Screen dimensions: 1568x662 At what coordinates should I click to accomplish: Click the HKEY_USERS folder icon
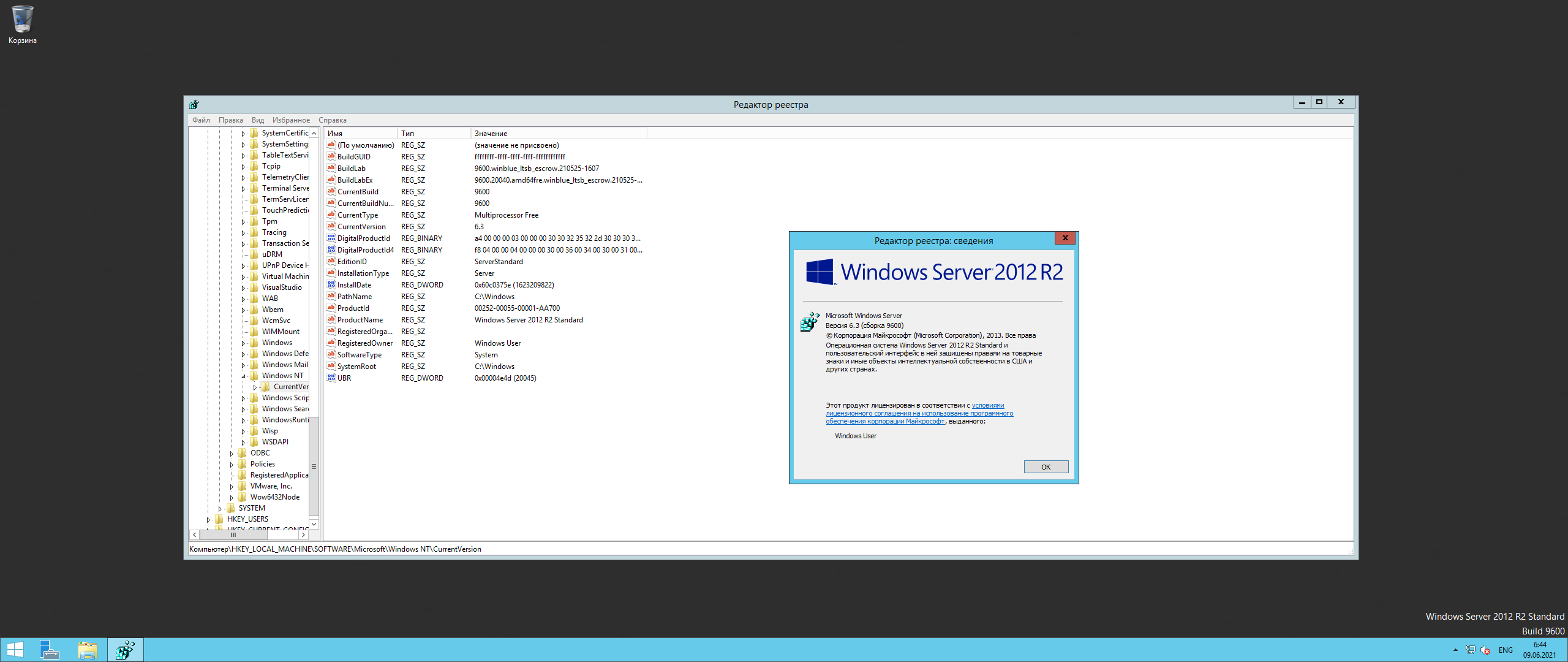pyautogui.click(x=219, y=519)
